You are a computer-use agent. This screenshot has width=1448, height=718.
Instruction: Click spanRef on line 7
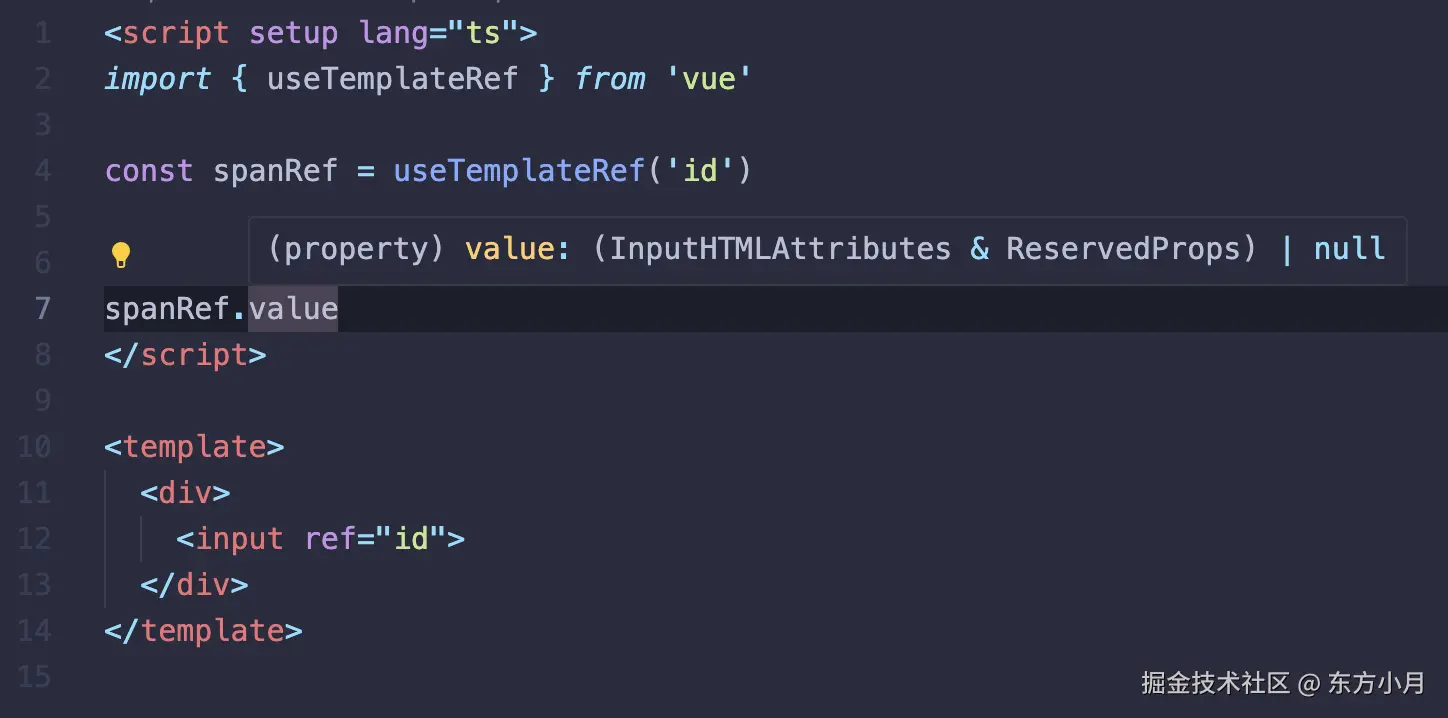click(x=168, y=308)
